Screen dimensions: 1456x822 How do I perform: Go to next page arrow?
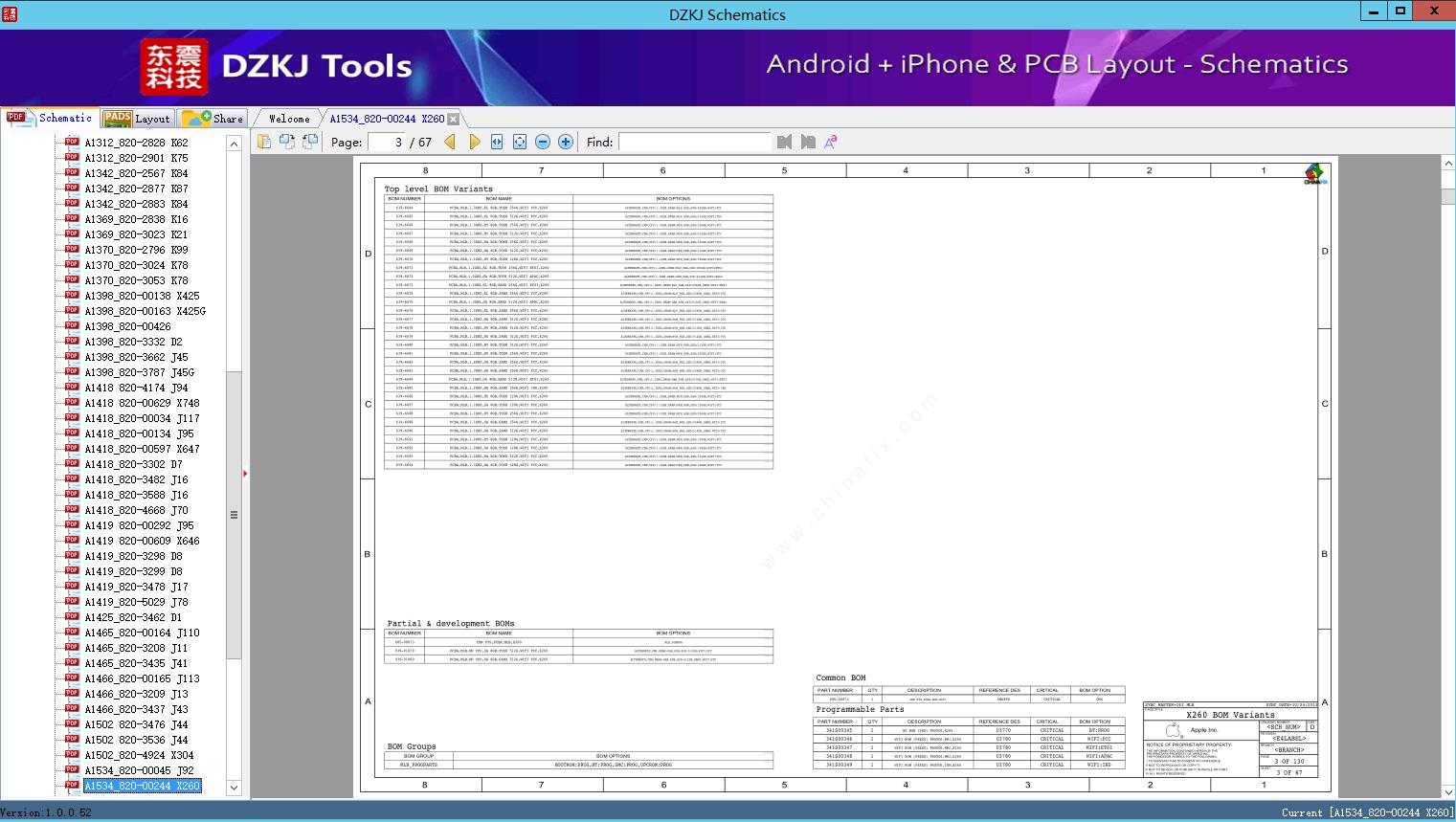(474, 142)
